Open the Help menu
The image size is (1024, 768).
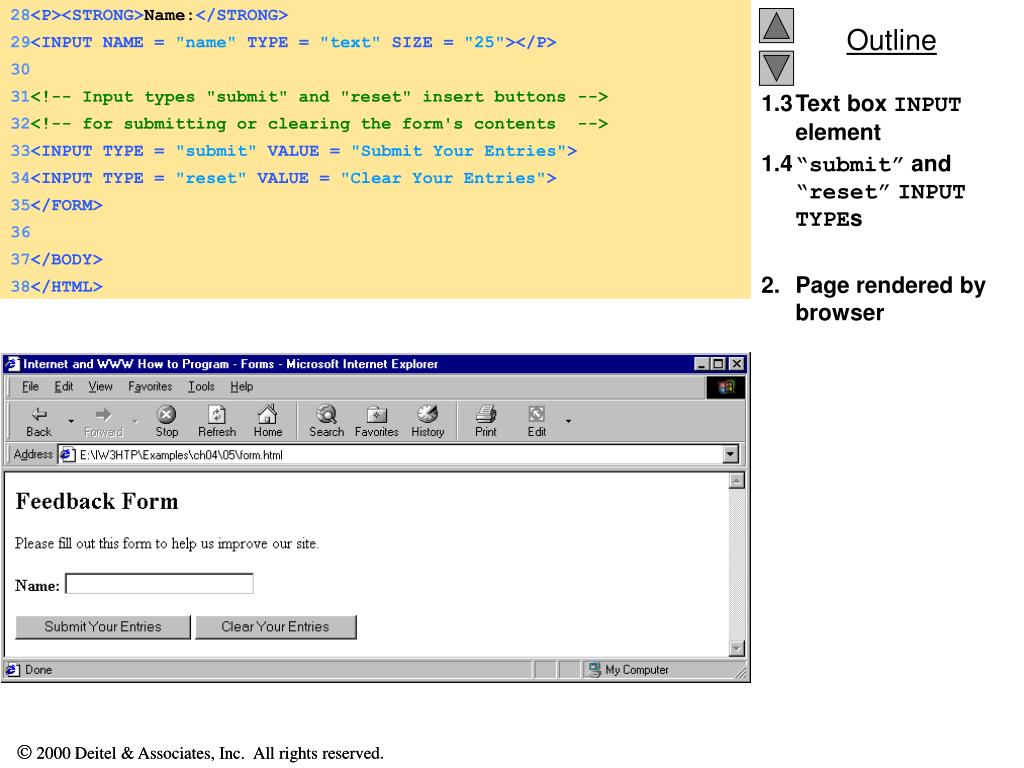[242, 387]
